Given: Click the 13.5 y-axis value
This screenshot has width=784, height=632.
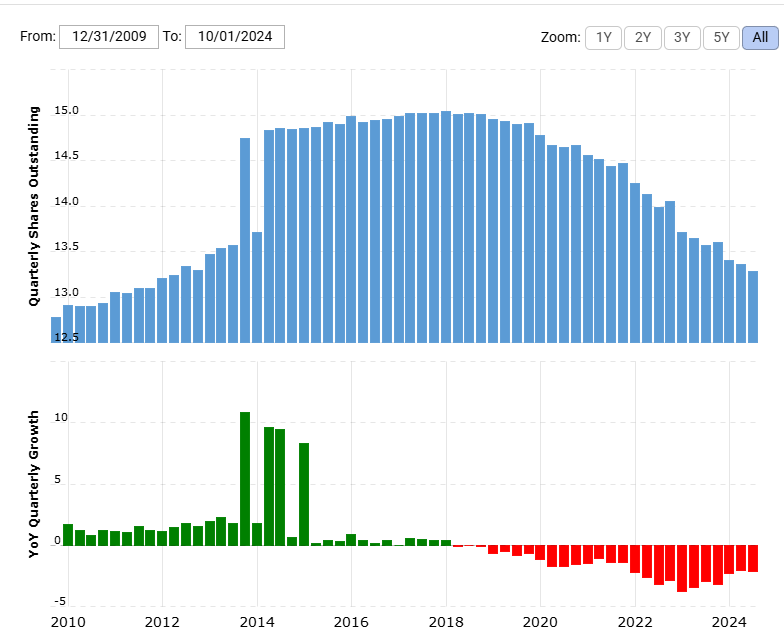Looking at the screenshot, I should tap(66, 246).
